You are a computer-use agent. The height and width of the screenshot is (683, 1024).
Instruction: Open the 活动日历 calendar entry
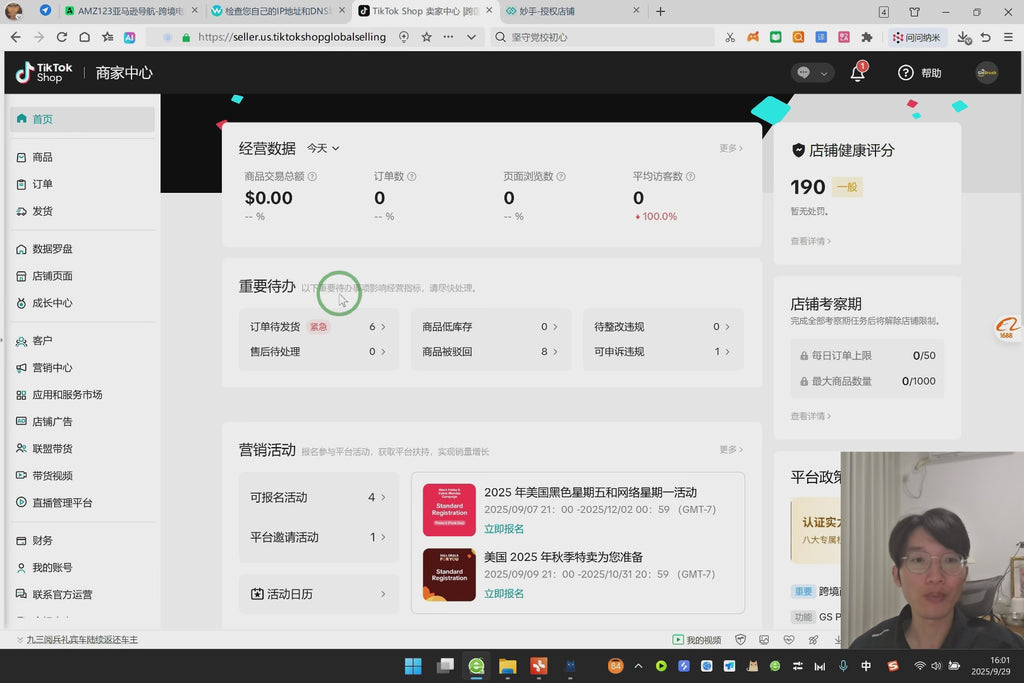318,594
